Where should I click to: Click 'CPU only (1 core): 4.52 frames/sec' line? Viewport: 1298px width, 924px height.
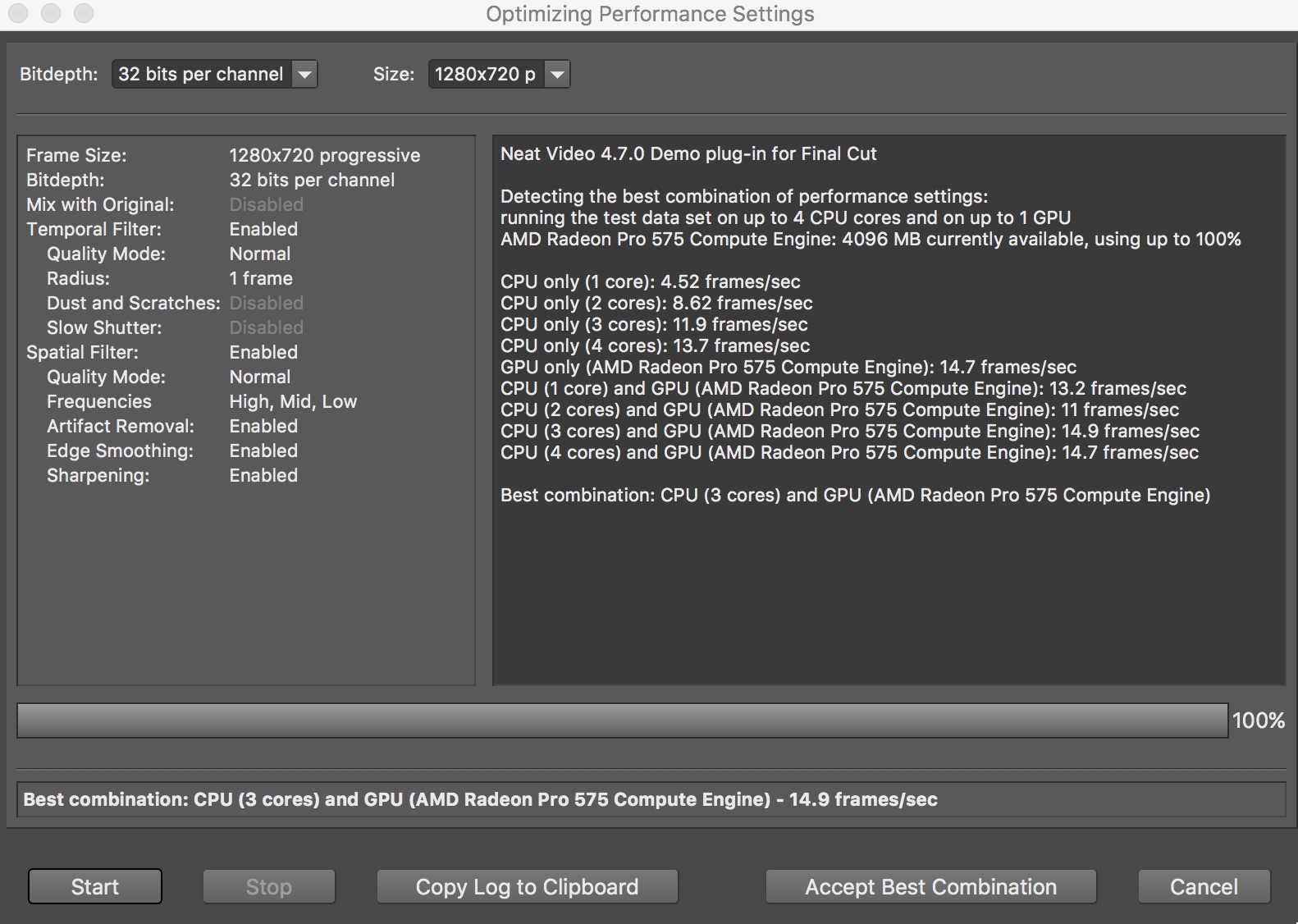tap(651, 281)
